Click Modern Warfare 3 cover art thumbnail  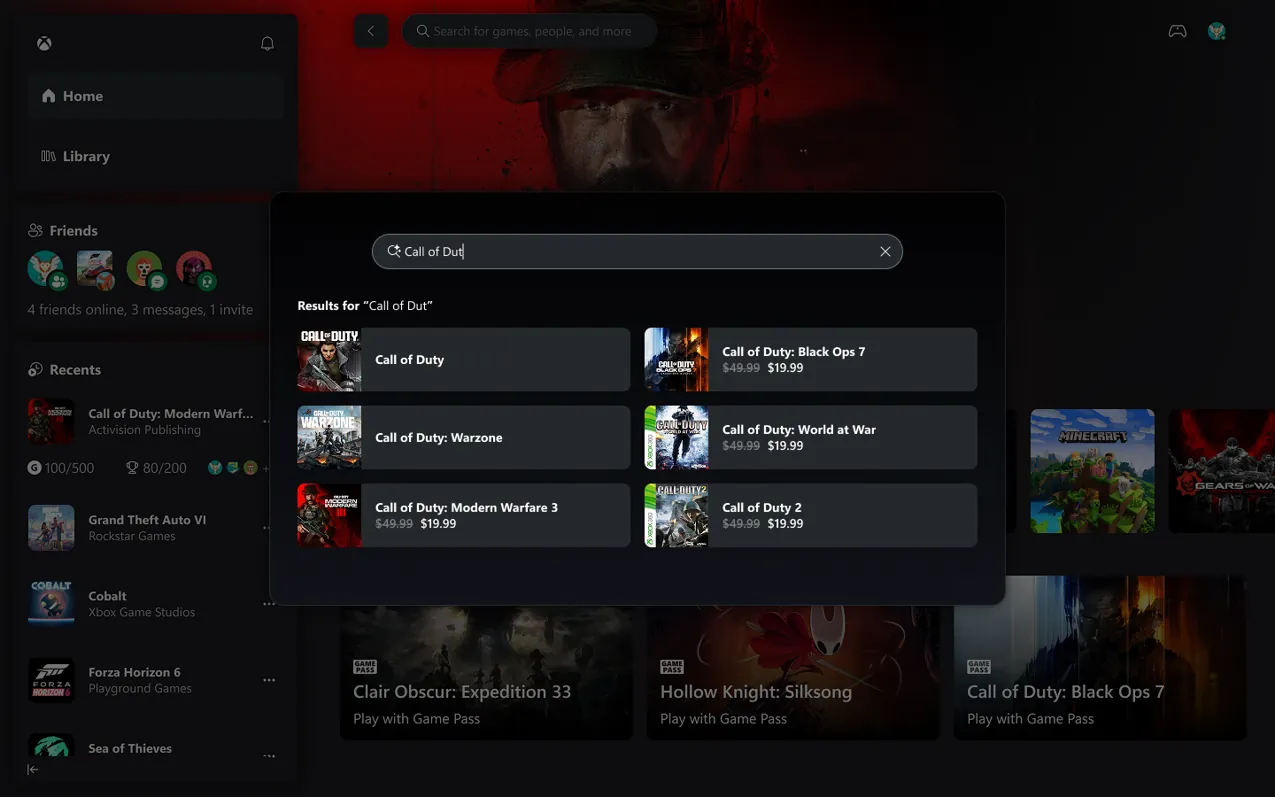point(329,515)
